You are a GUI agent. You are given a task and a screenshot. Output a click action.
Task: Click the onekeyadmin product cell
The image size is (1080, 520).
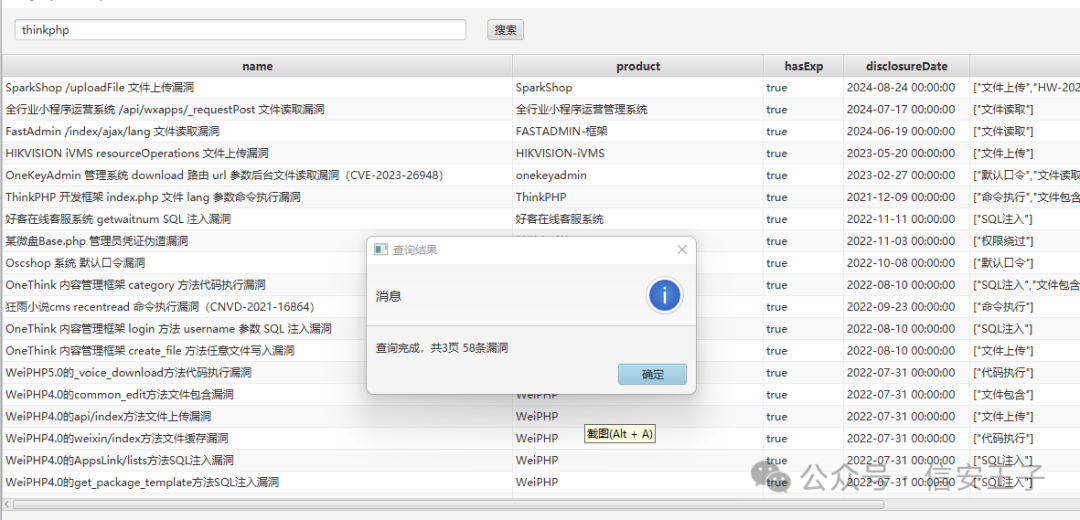(x=638, y=176)
